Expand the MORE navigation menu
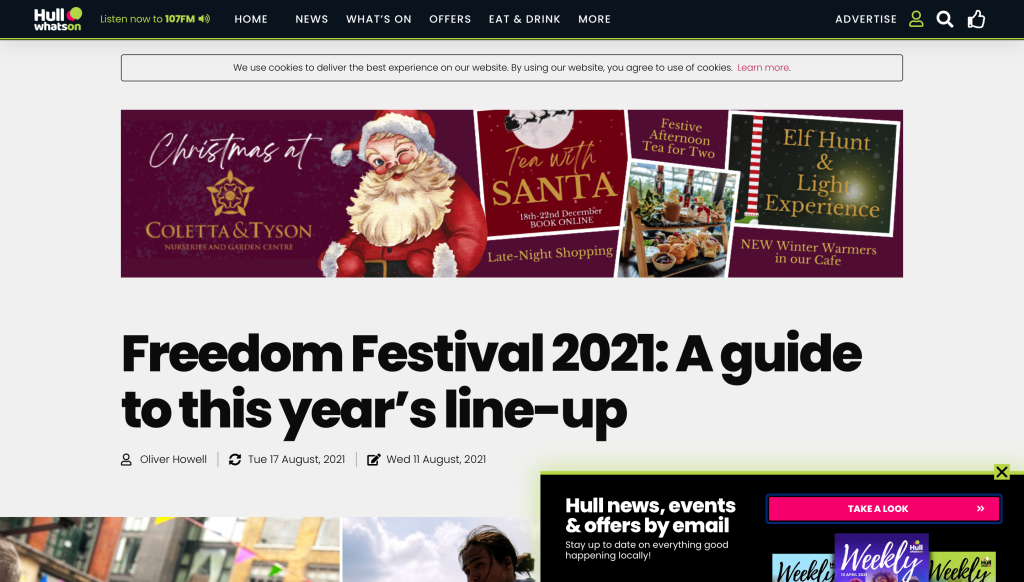 tap(594, 20)
